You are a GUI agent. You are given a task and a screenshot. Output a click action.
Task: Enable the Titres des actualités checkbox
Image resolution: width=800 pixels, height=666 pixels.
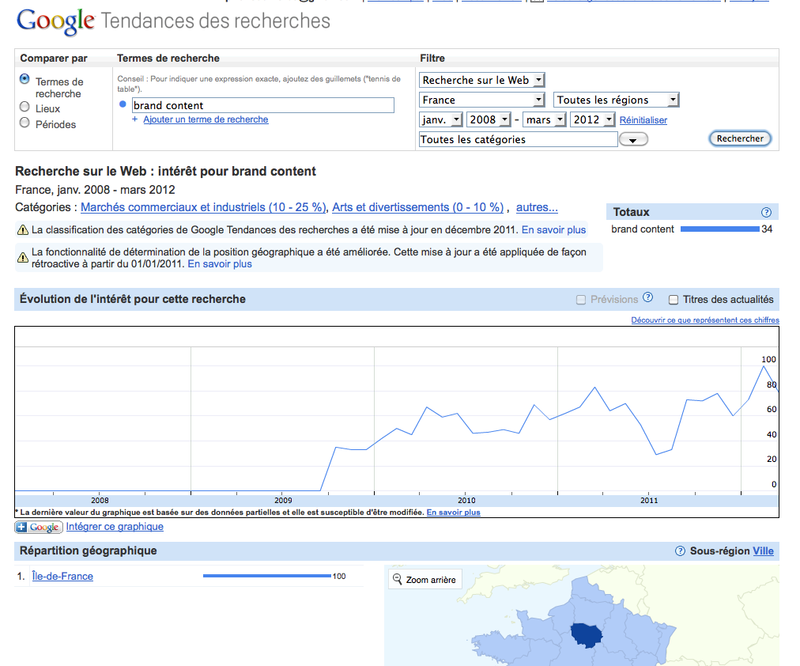click(673, 299)
